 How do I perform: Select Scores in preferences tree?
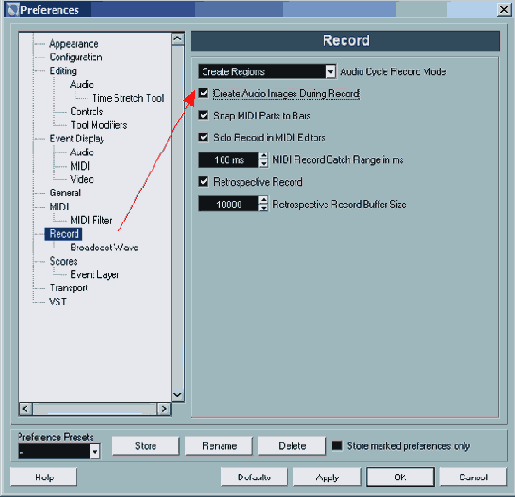coord(63,261)
